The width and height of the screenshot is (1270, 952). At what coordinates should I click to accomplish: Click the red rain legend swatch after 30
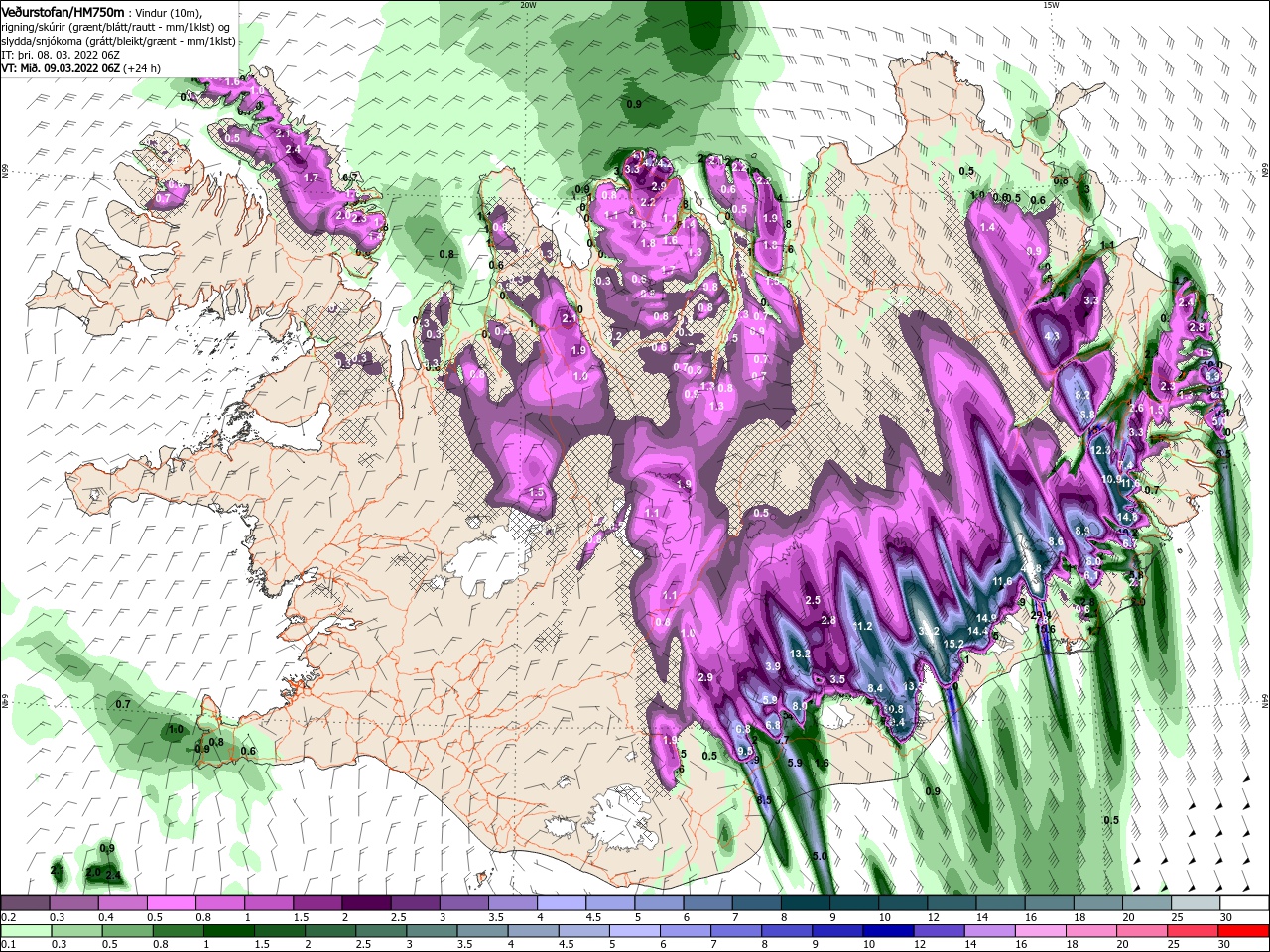(1244, 931)
